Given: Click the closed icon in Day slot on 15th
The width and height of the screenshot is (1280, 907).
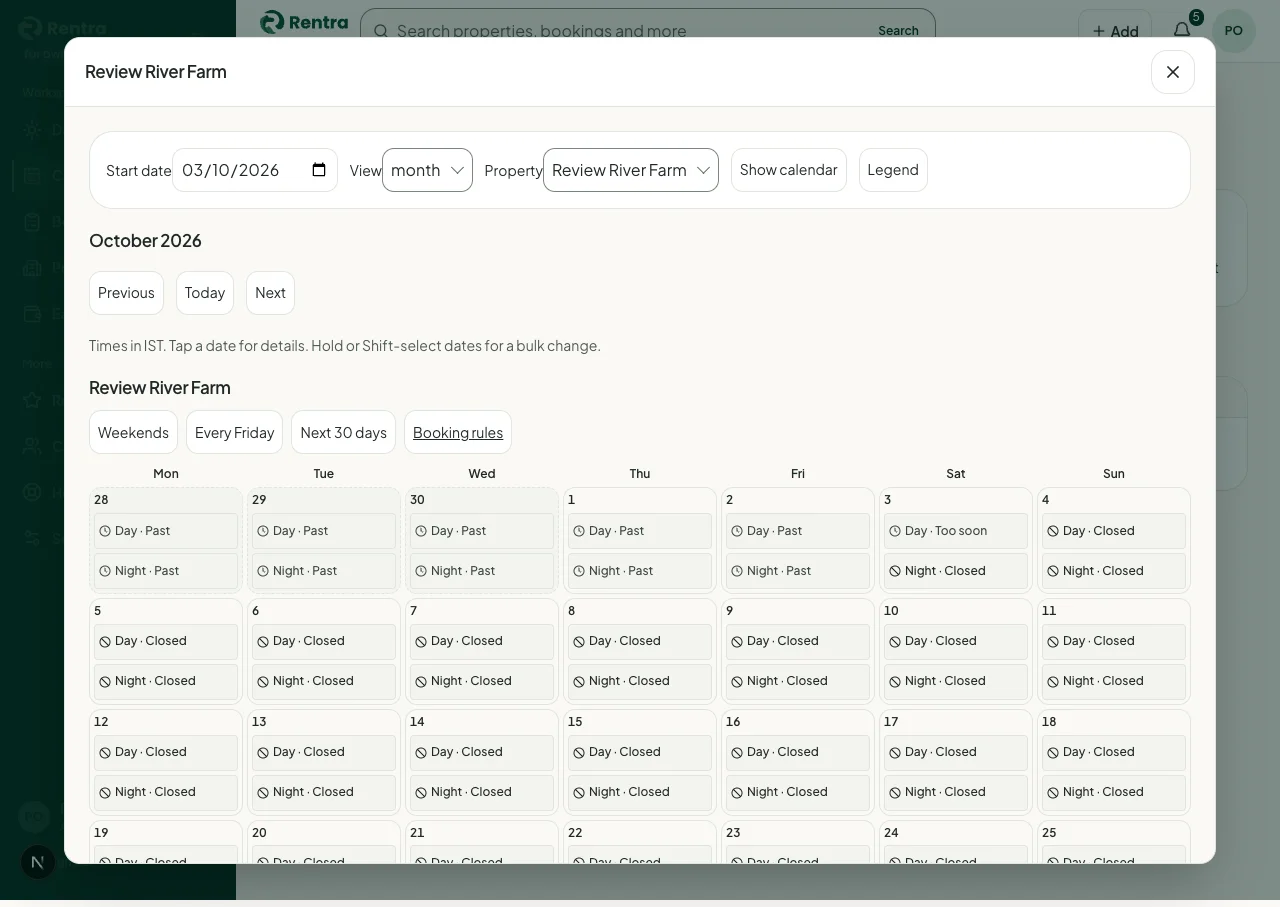Looking at the screenshot, I should 579,752.
